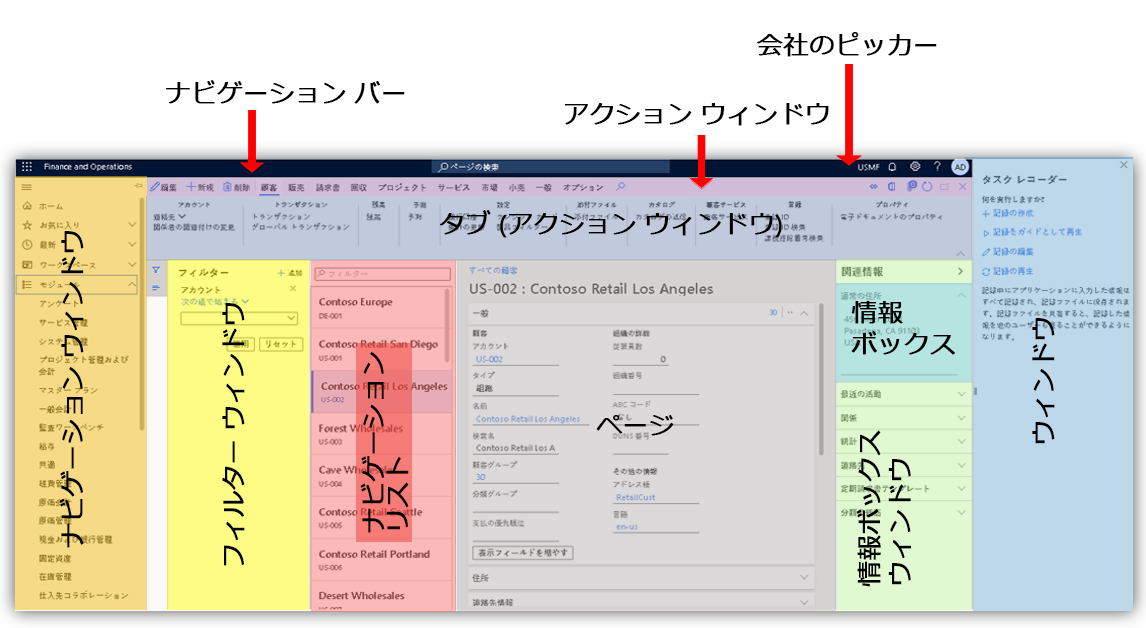Image resolution: width=1146 pixels, height=628 pixels.
Task: Open the AD user avatar
Action: [960, 167]
